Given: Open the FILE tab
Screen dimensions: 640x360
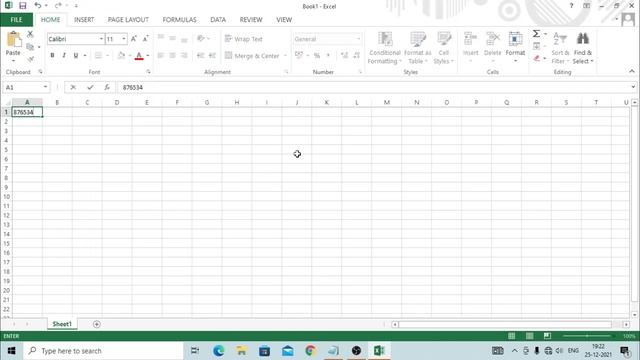Looking at the screenshot, I should [16, 20].
